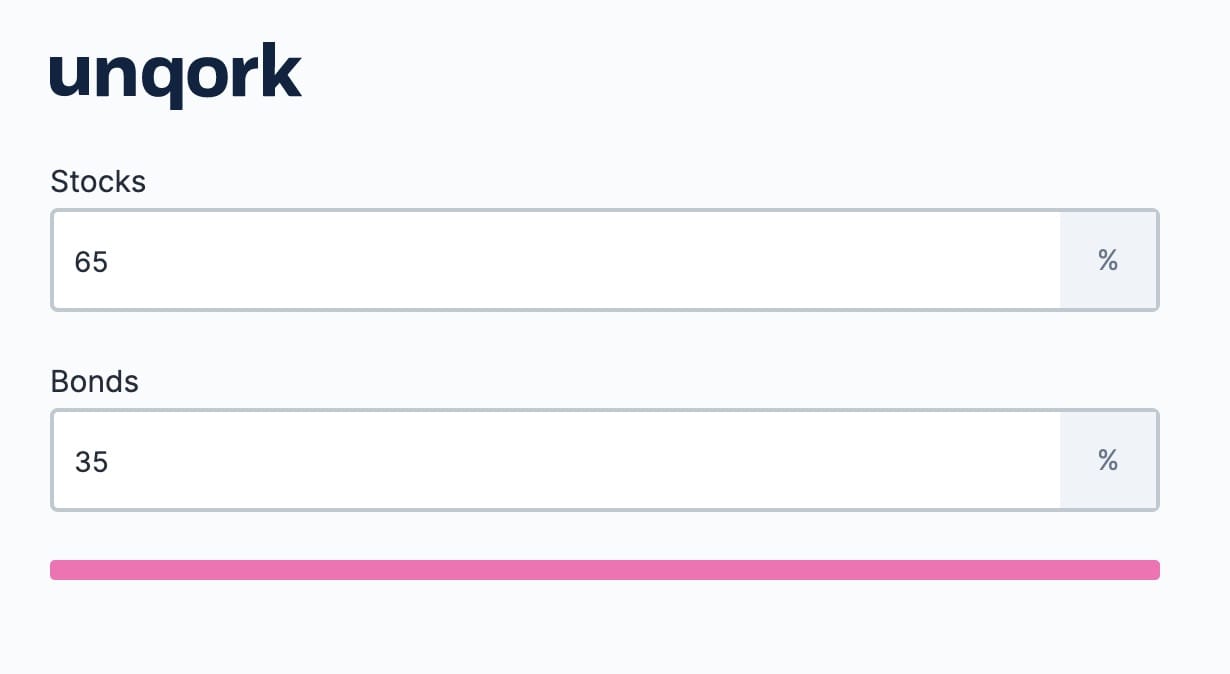Select the percent symbol beside Stocks
Screen dimensions: 1230x674
pyautogui.click(x=1108, y=260)
